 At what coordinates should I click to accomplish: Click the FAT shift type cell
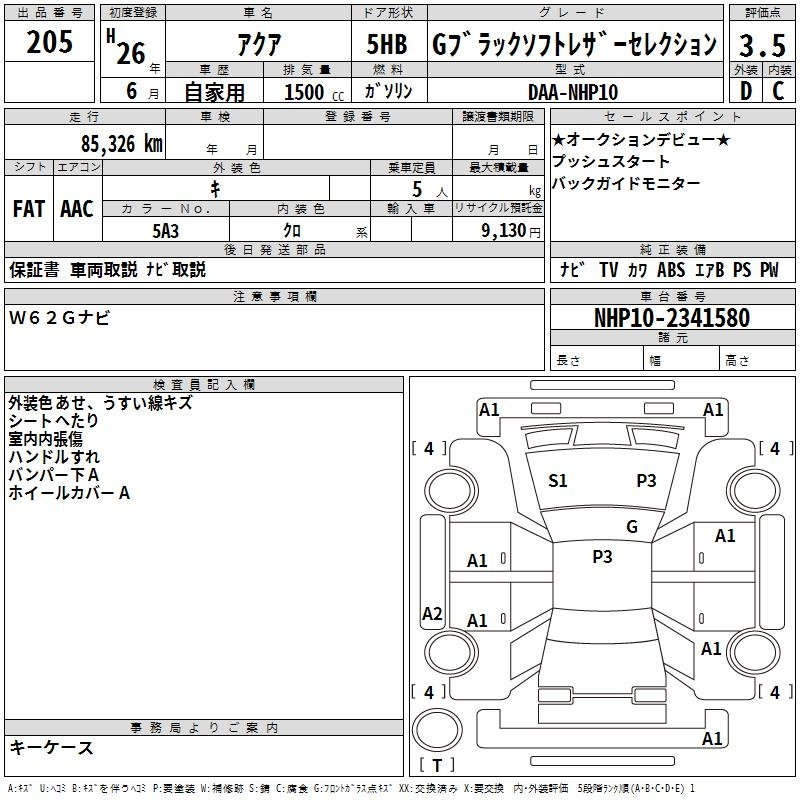[29, 208]
